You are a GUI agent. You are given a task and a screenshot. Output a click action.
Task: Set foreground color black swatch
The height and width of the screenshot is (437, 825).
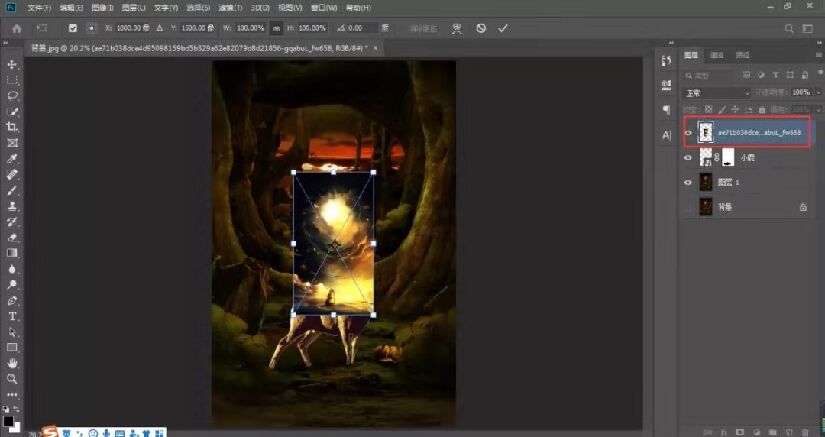tap(8, 421)
